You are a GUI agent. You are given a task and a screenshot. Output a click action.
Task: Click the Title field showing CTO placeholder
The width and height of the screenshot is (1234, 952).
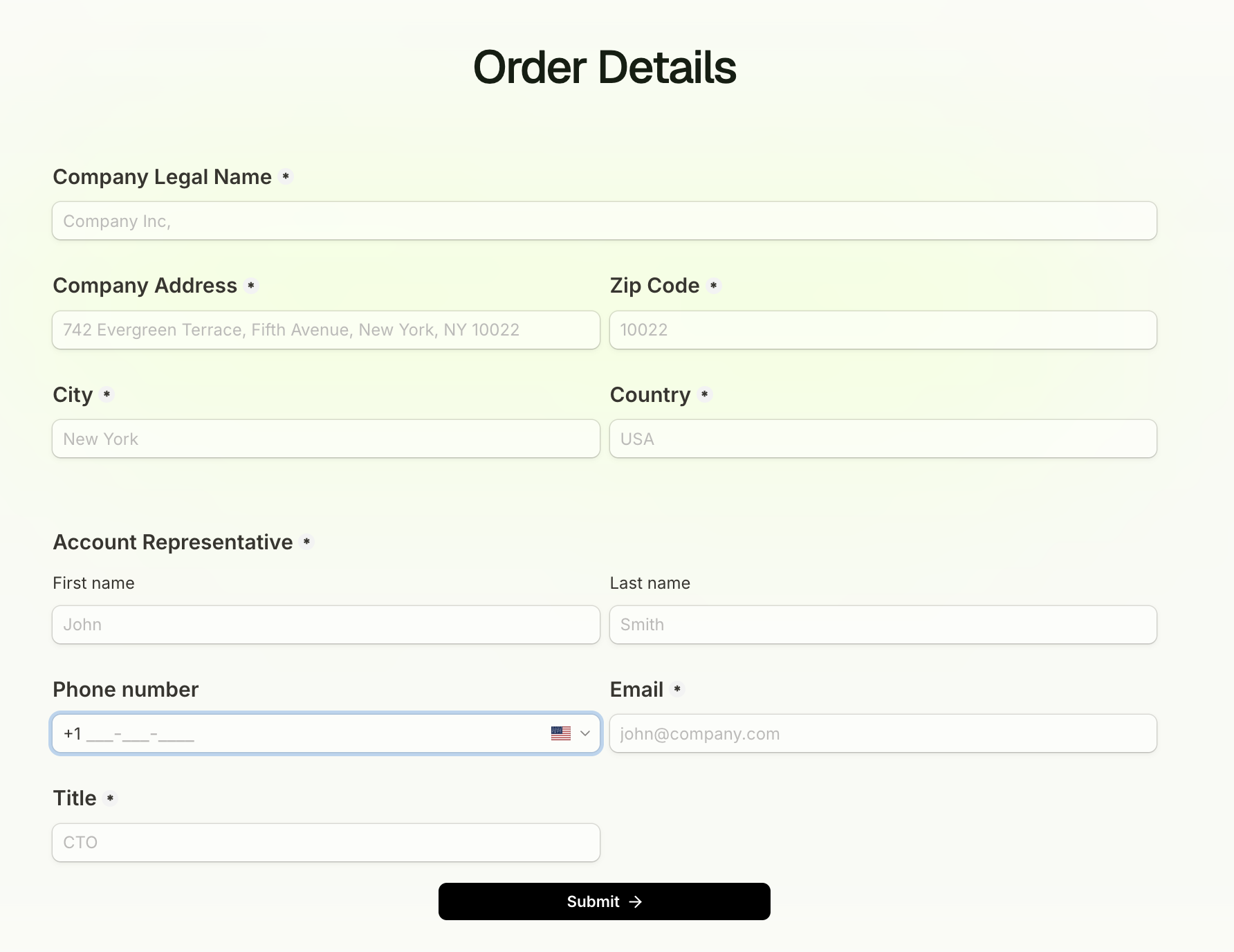pos(325,843)
